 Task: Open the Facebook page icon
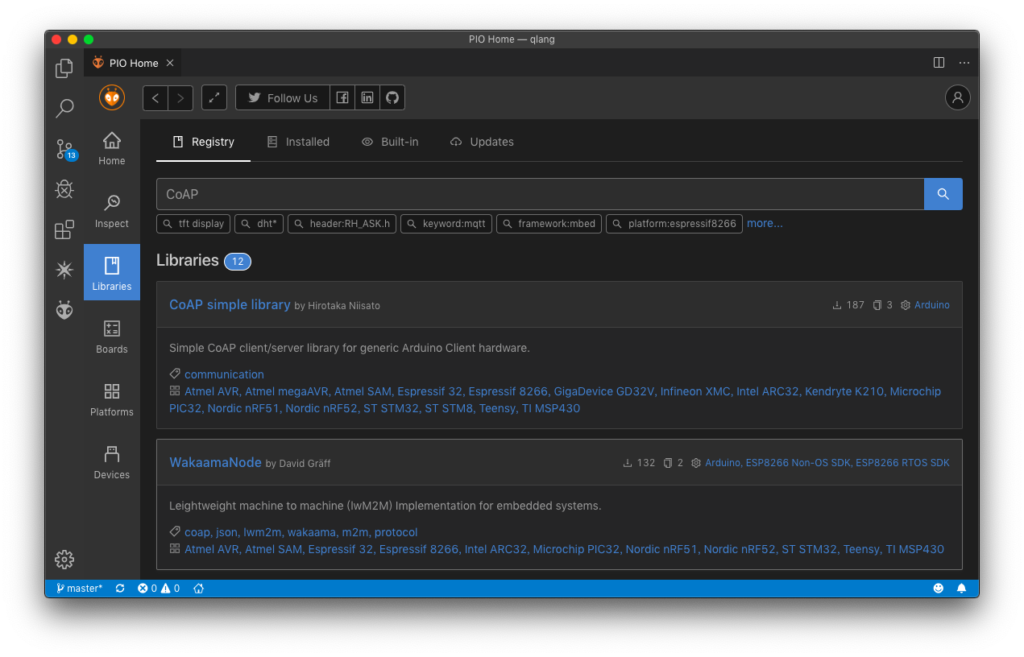tap(342, 98)
